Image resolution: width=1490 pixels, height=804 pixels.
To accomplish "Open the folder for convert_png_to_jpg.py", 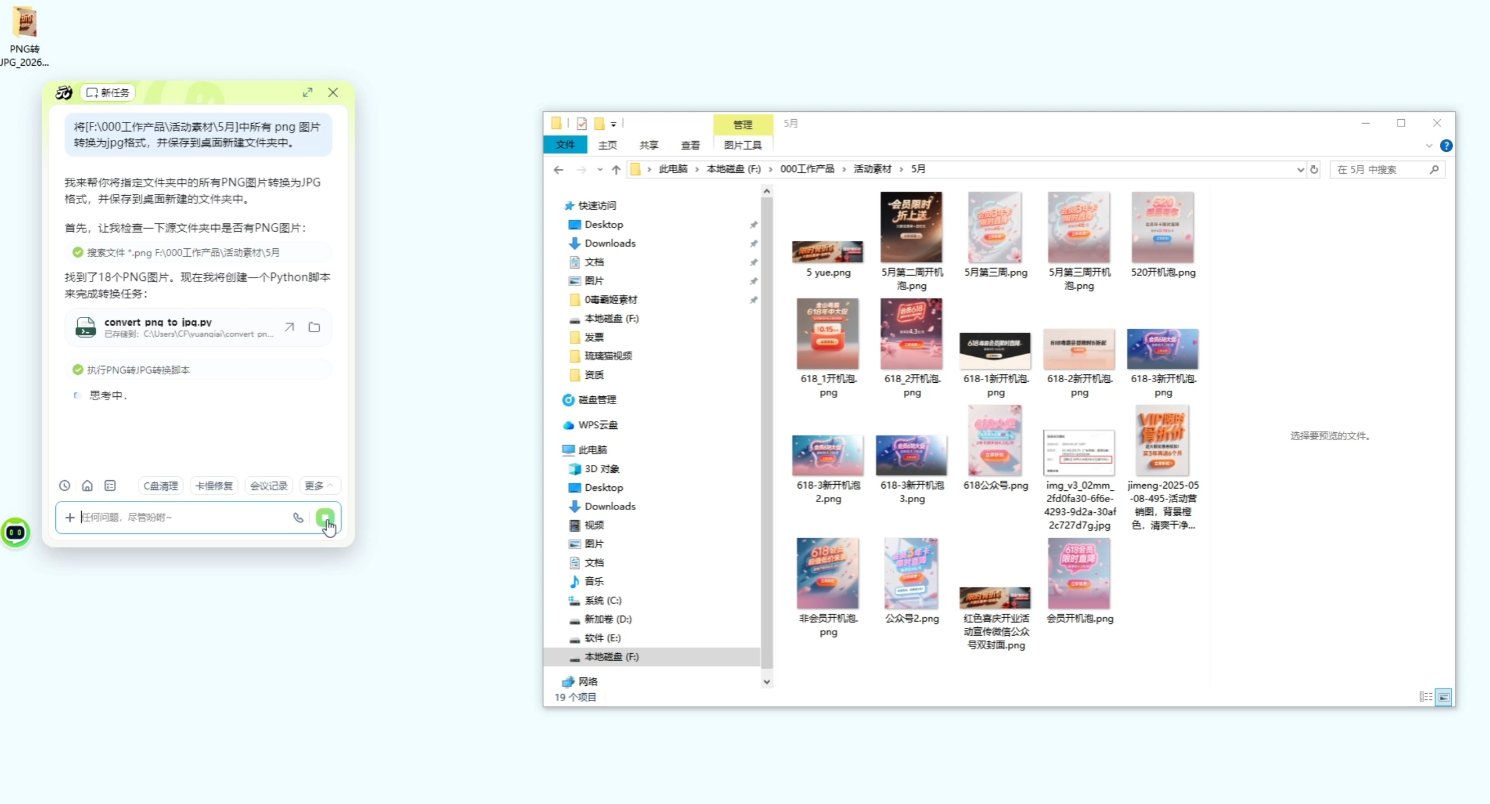I will (314, 327).
